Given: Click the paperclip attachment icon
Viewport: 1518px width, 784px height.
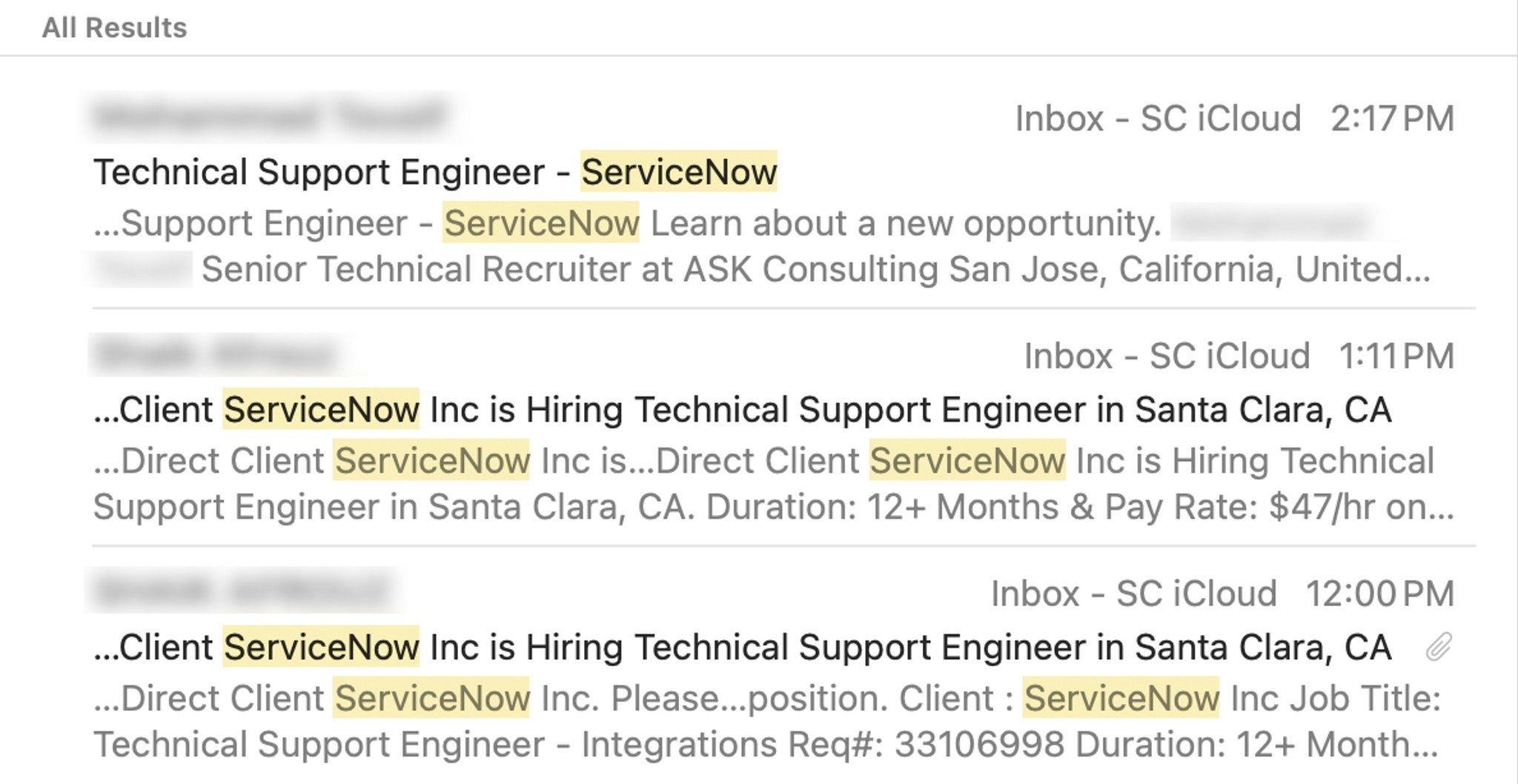Looking at the screenshot, I should point(1438,647).
